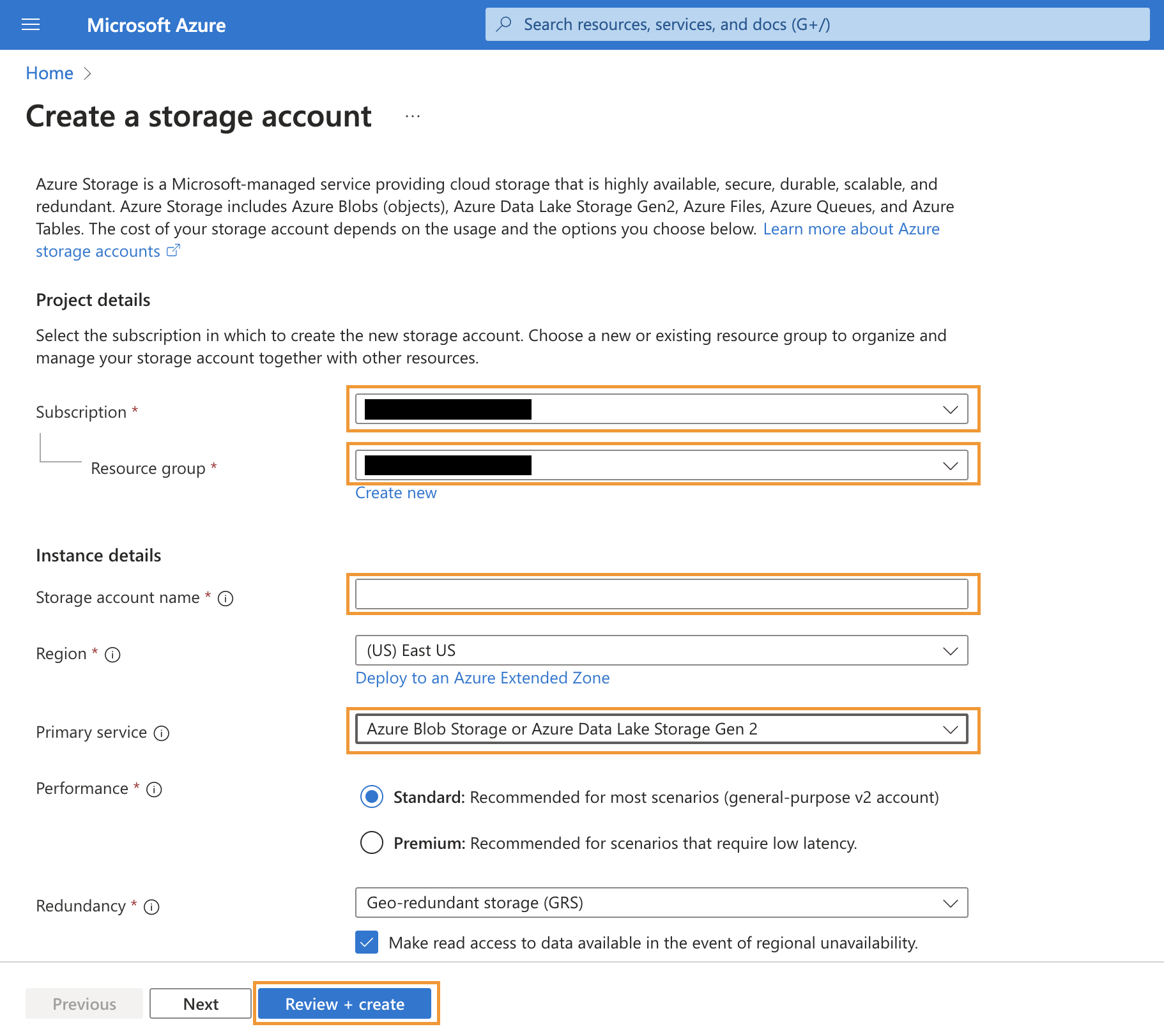Select the Premium performance option
The image size is (1164, 1036).
point(372,843)
